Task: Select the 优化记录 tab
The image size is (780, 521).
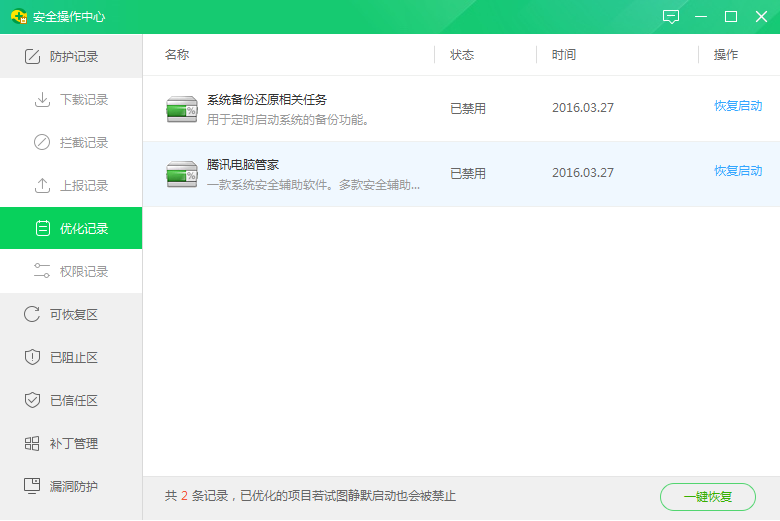Action: (71, 228)
